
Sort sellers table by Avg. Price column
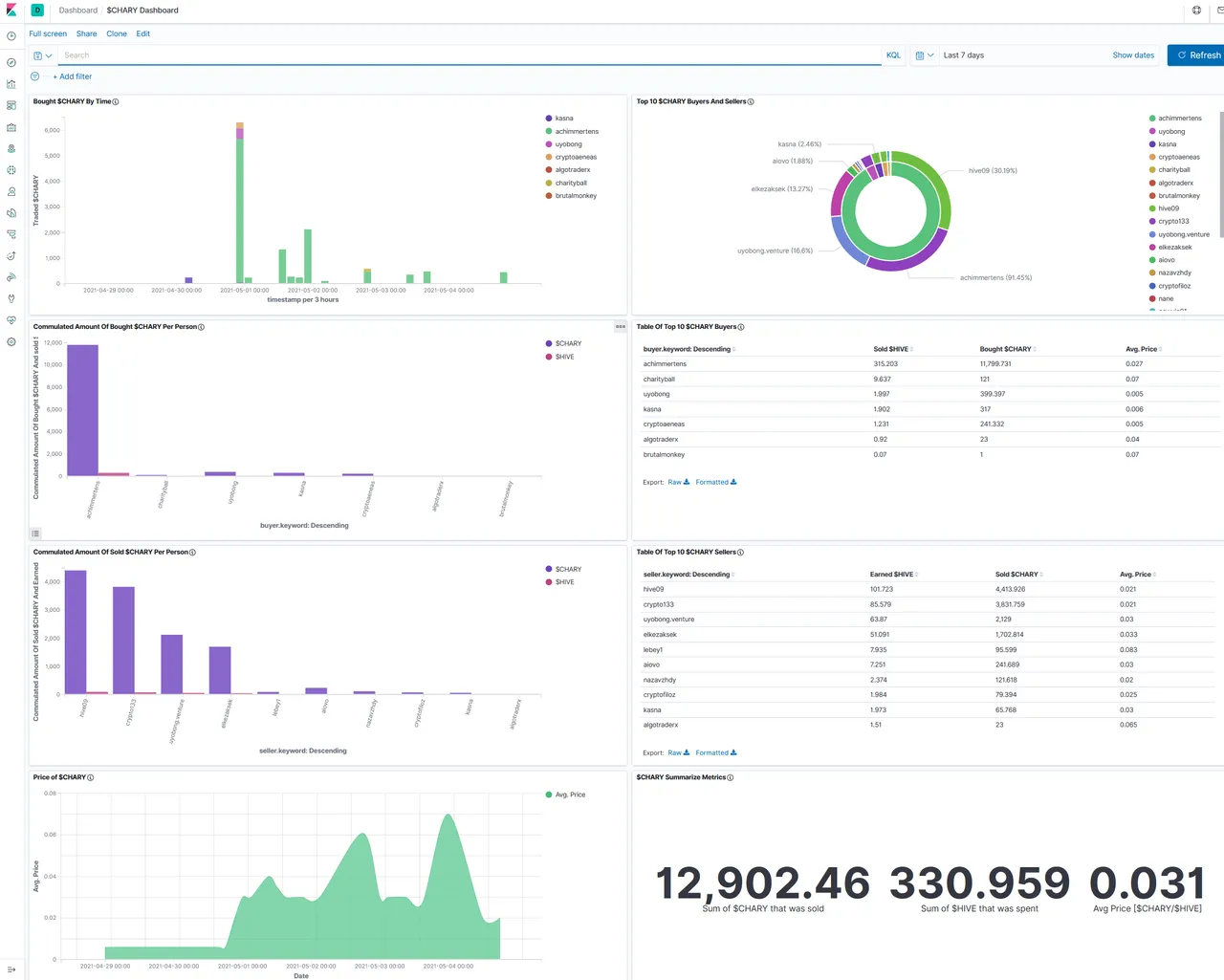point(1138,575)
